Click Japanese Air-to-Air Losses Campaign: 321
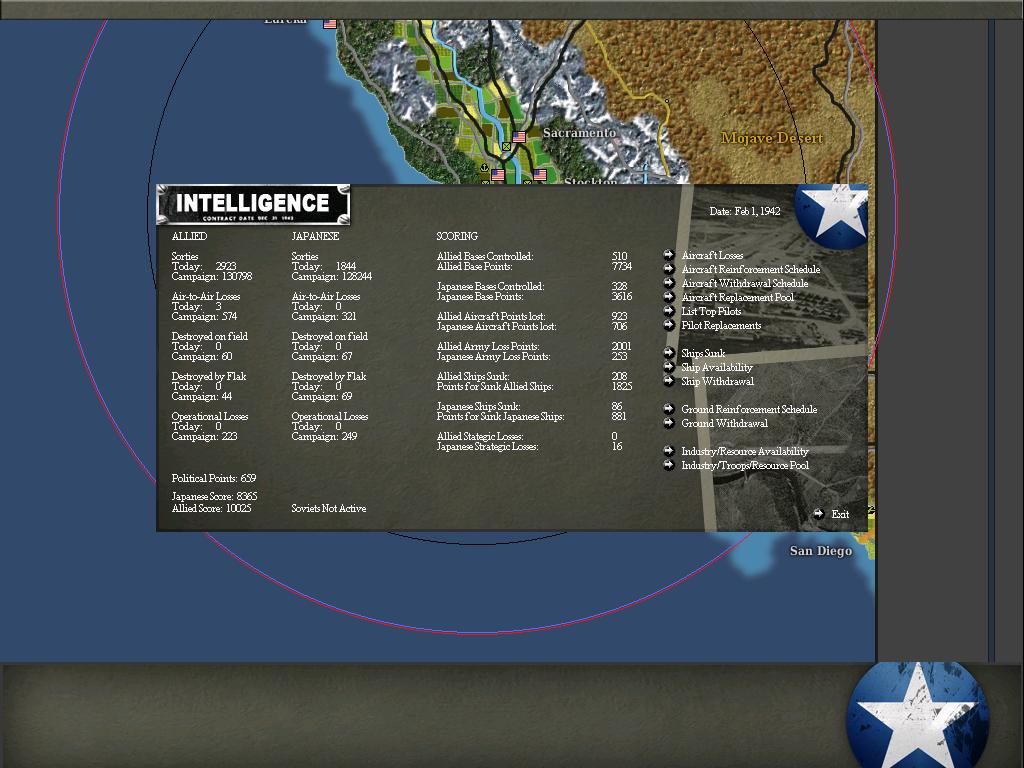The image size is (1024, 768). click(324, 317)
